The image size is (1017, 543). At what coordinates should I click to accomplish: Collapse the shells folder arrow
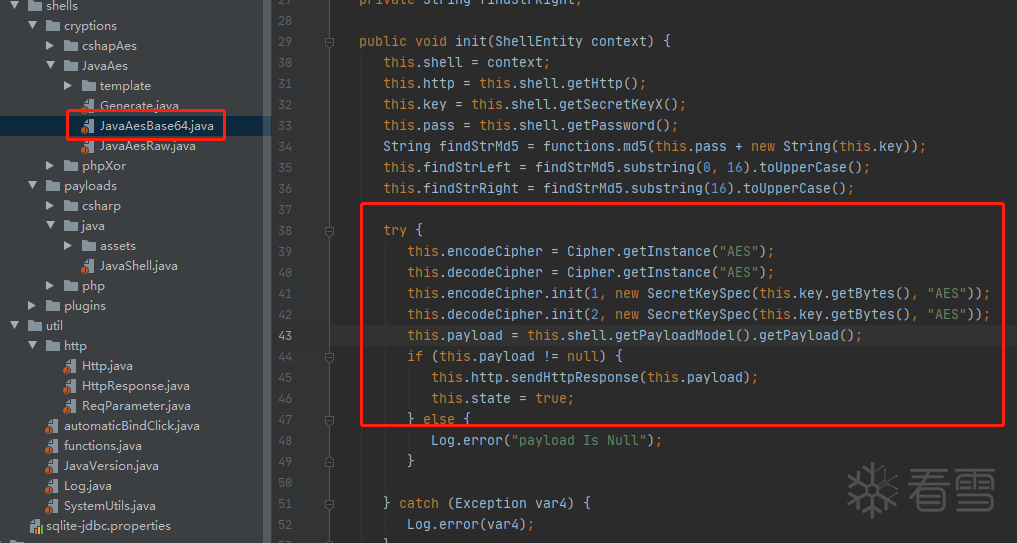14,6
